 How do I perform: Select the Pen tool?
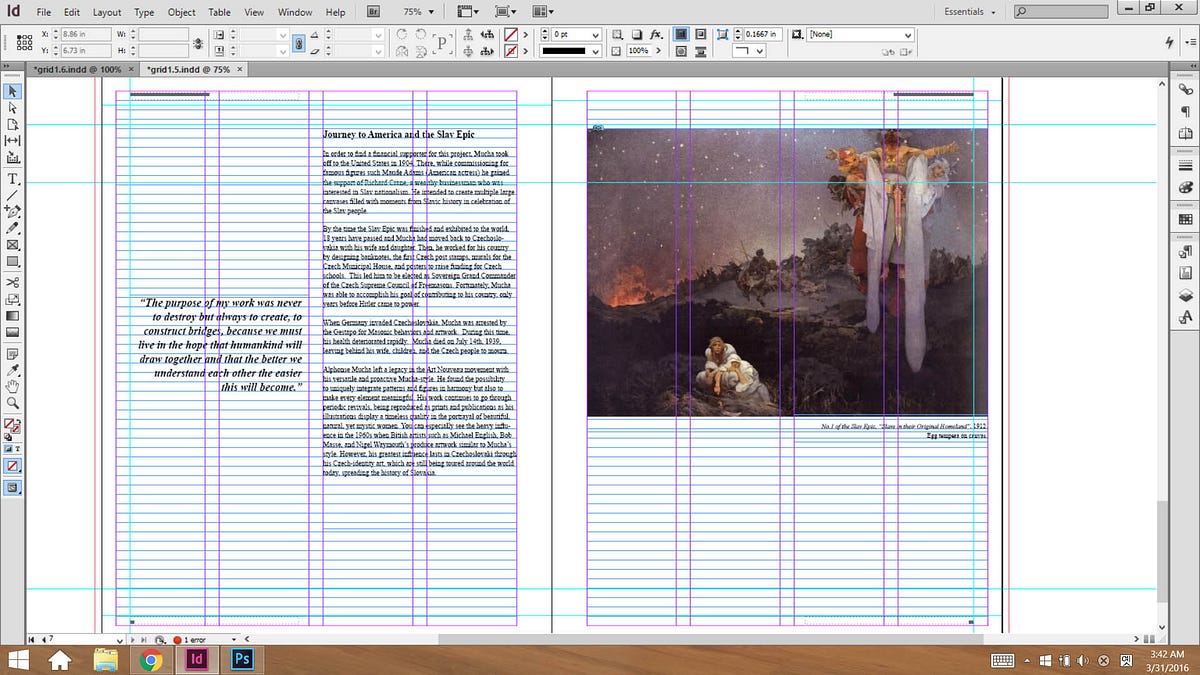pos(13,211)
